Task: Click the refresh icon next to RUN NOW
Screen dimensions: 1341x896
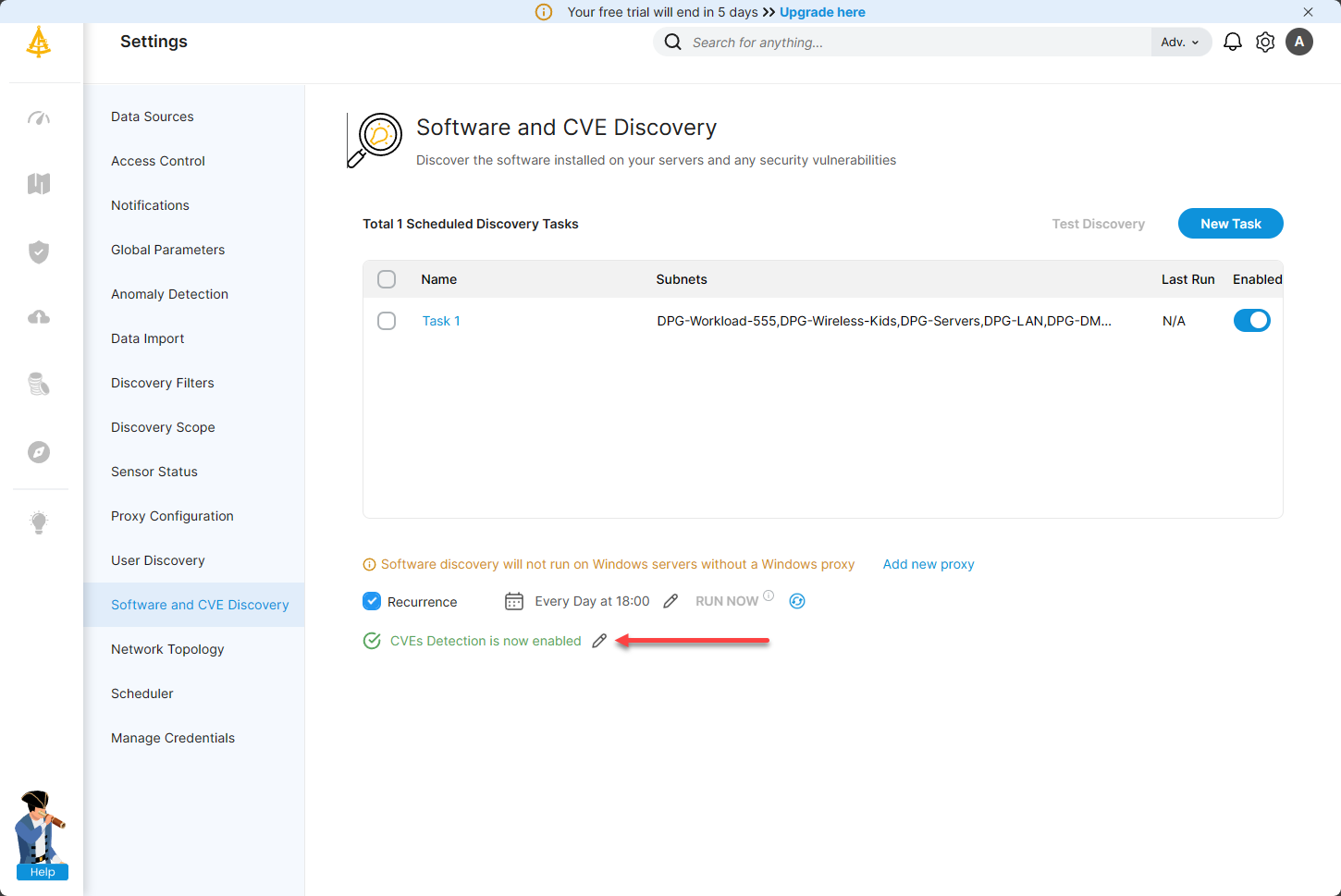Action: [797, 601]
